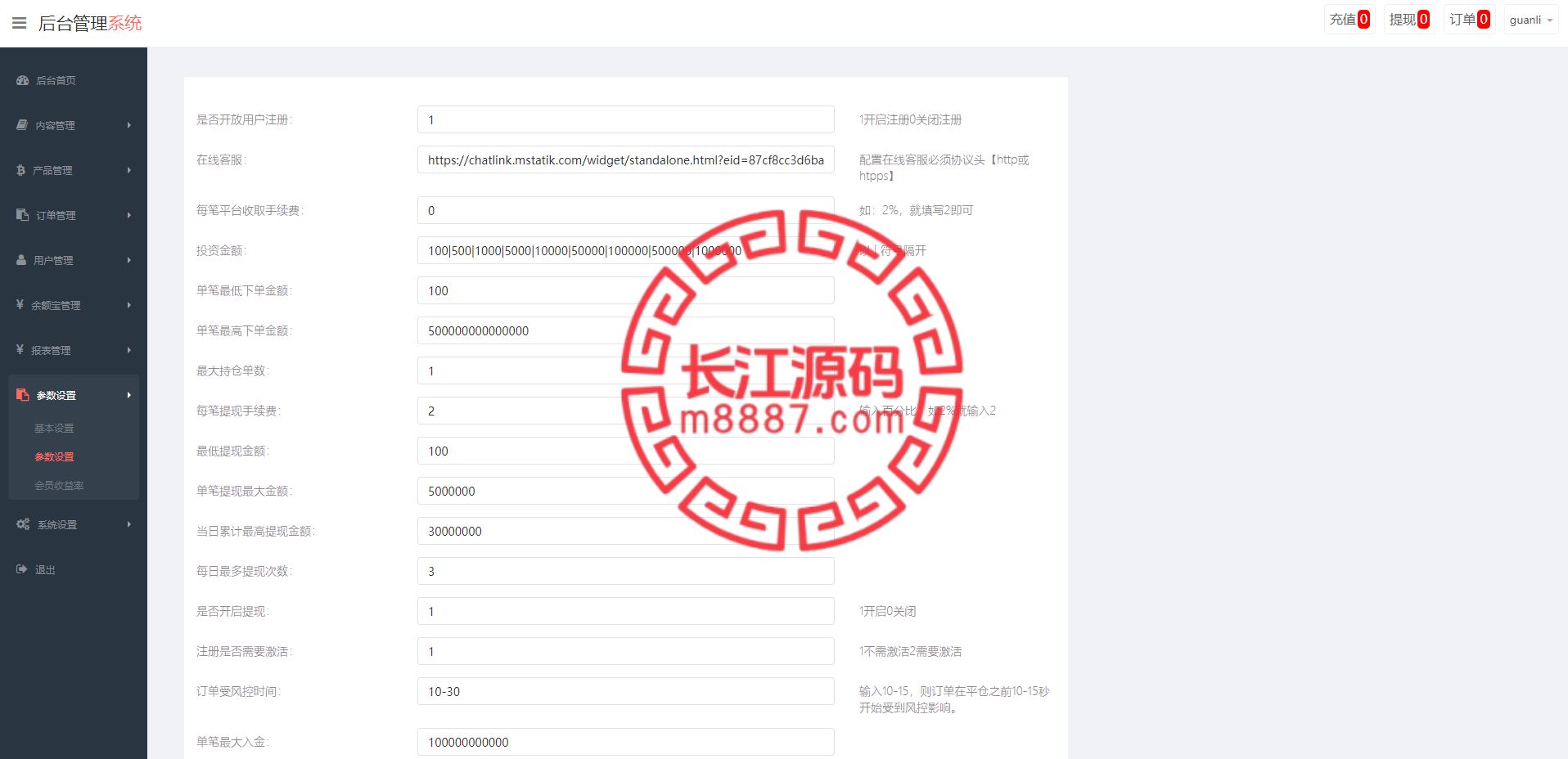Click the hamburger menu icon
1568x759 pixels.
click(20, 23)
